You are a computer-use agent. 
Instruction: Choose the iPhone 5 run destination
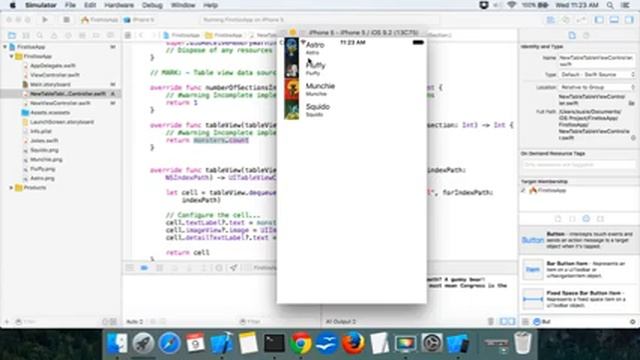140,20
